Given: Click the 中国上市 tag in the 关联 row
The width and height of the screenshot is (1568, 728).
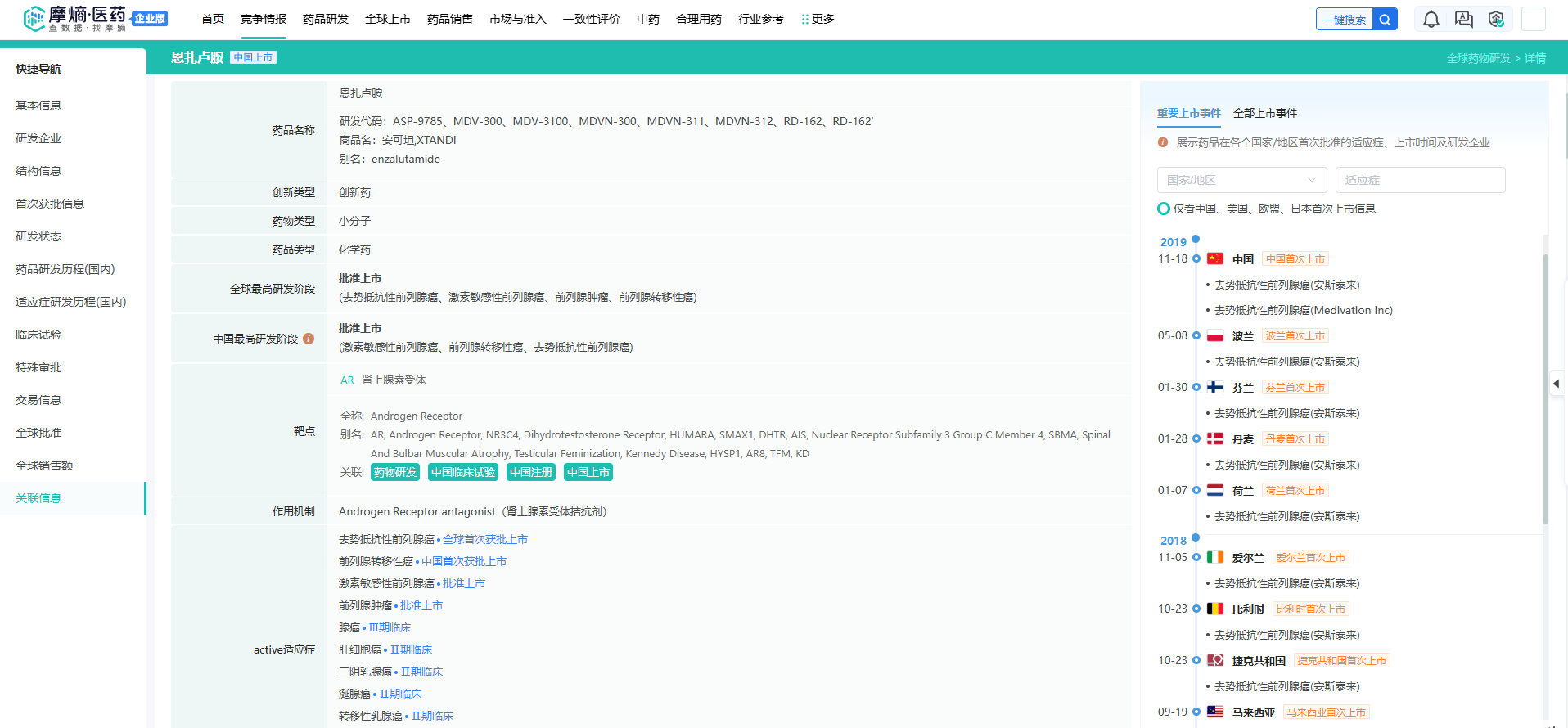Looking at the screenshot, I should [x=588, y=472].
